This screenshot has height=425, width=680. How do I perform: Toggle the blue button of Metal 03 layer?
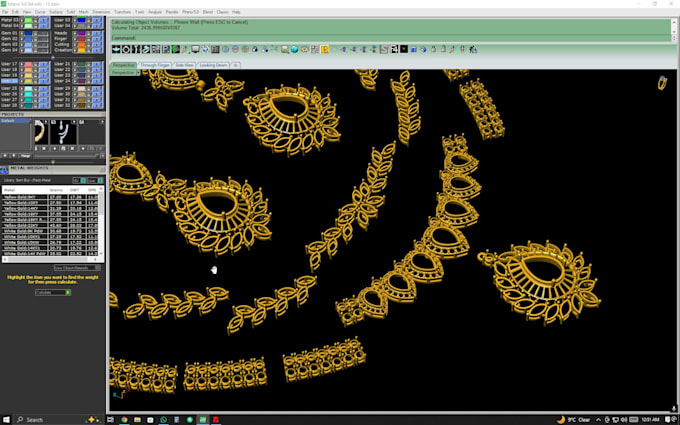point(44,20)
